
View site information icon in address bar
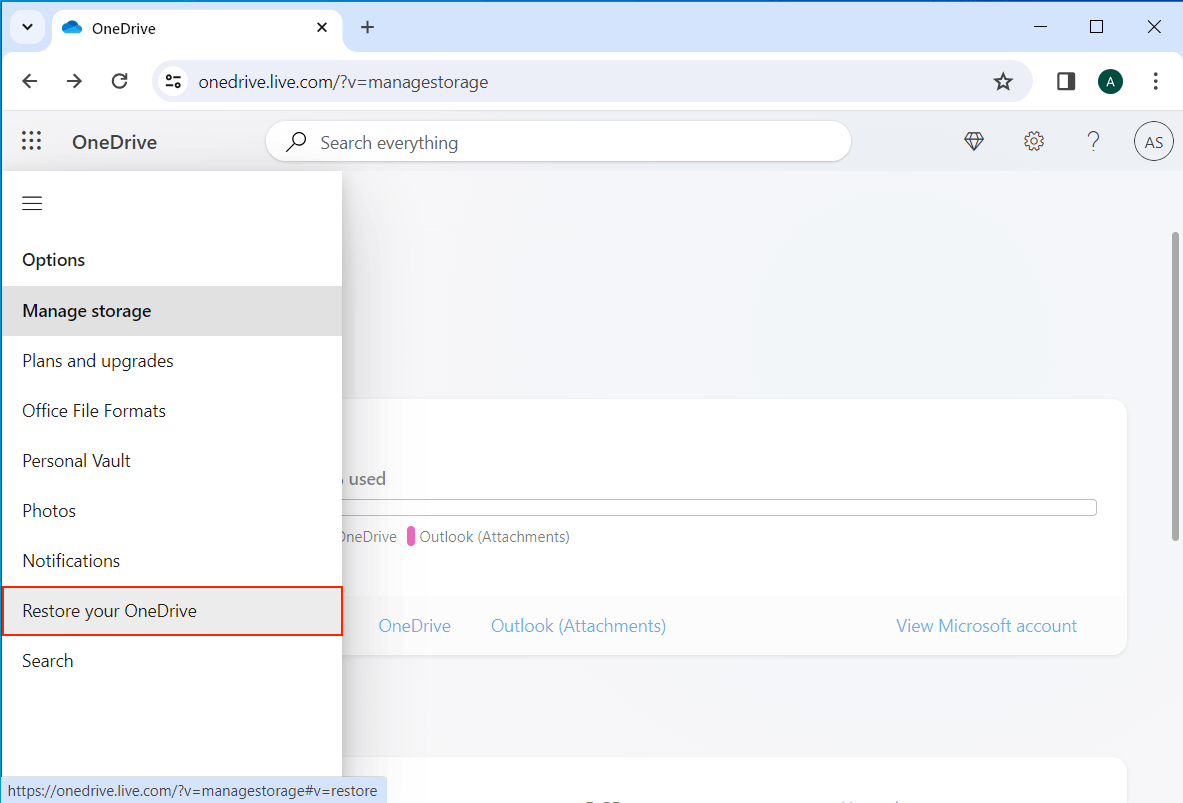click(174, 82)
